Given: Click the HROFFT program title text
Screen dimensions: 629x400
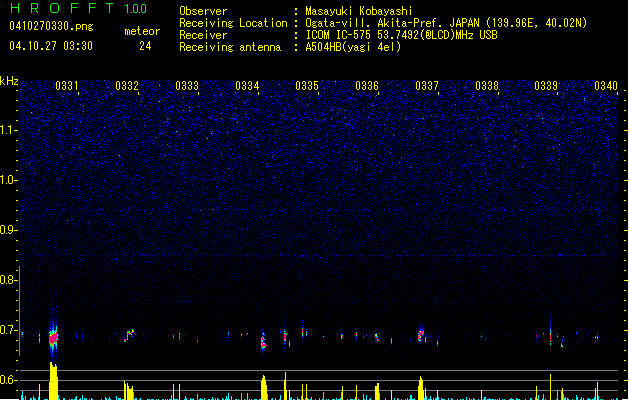Looking at the screenshot, I should tap(62, 8).
